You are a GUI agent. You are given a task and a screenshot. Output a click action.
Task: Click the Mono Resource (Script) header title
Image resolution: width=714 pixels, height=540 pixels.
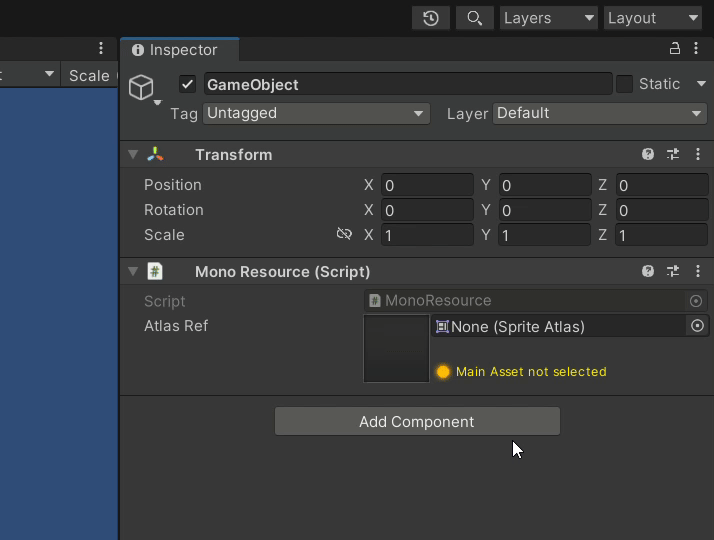tap(282, 272)
